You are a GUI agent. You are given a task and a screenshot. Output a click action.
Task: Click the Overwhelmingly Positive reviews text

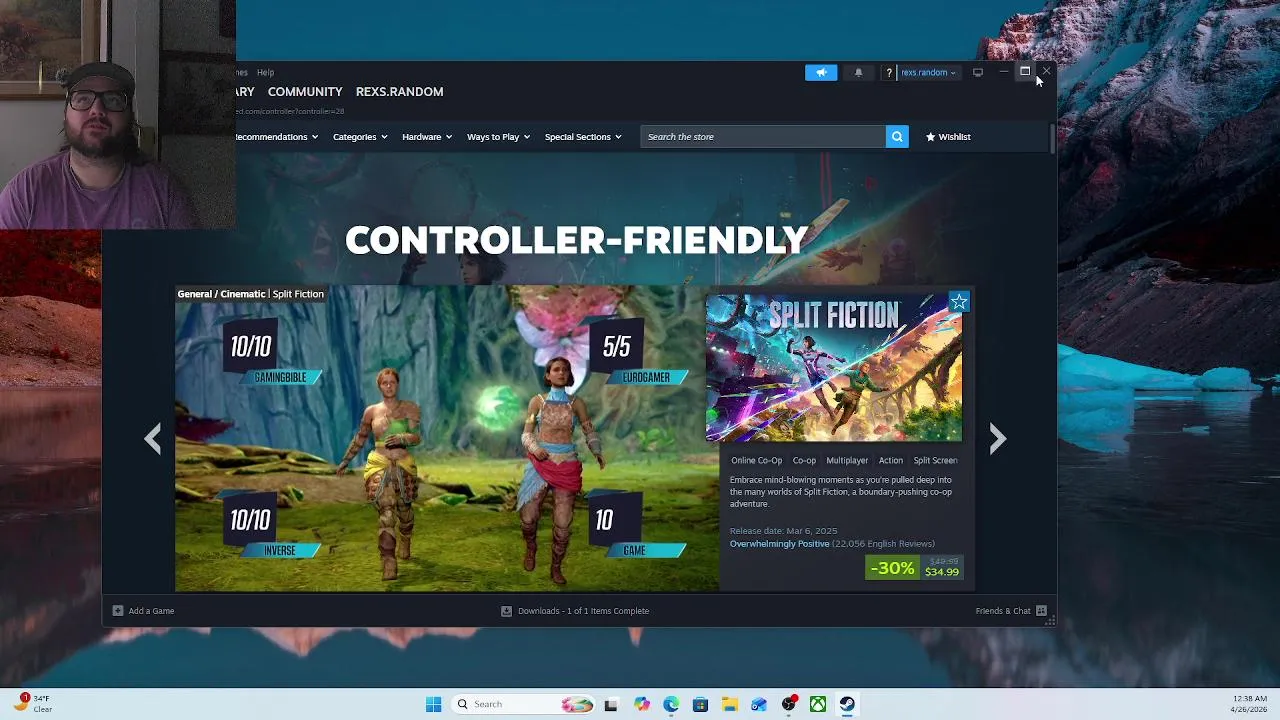pos(779,544)
